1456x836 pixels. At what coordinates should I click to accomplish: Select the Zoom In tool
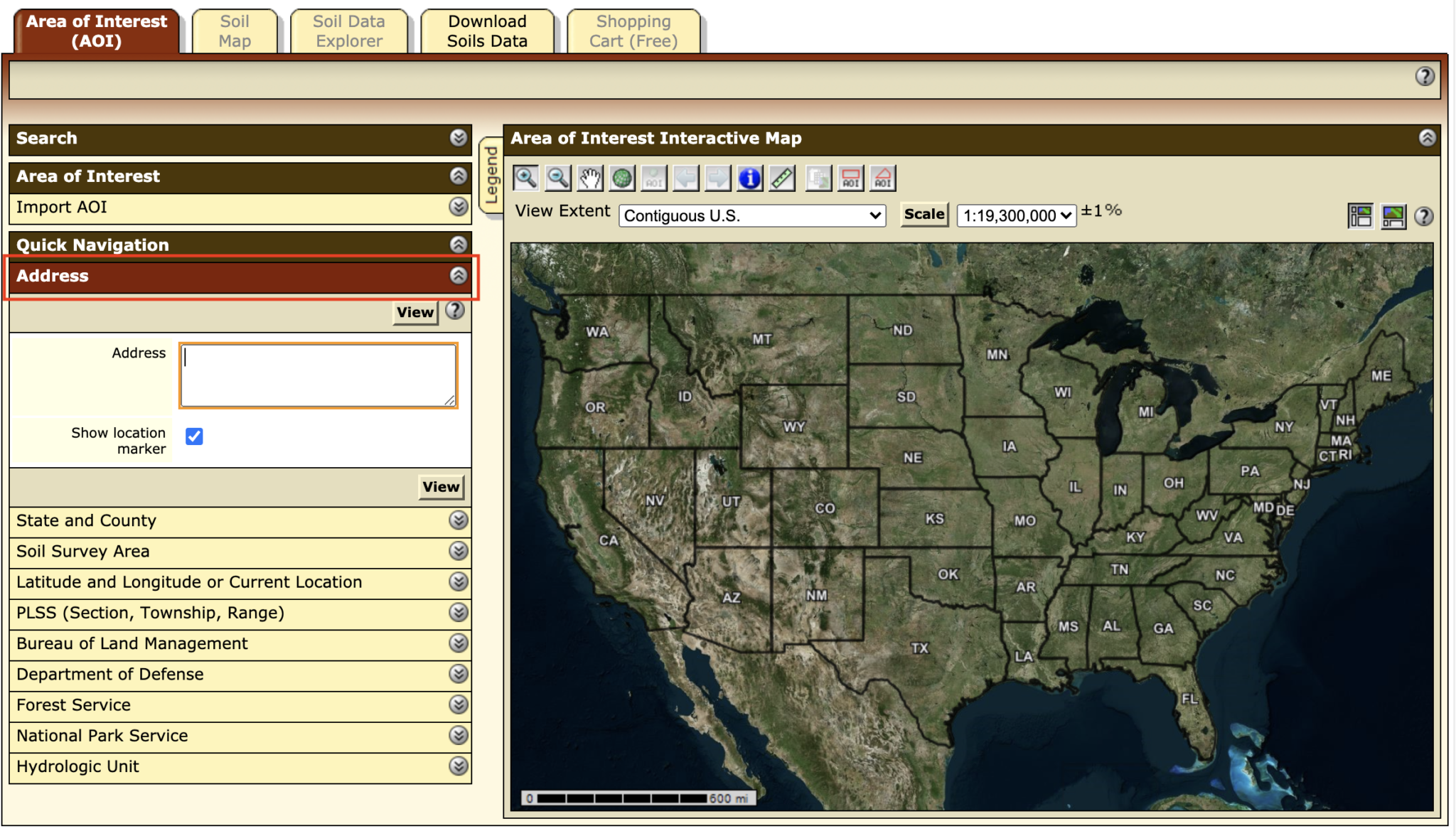[526, 178]
